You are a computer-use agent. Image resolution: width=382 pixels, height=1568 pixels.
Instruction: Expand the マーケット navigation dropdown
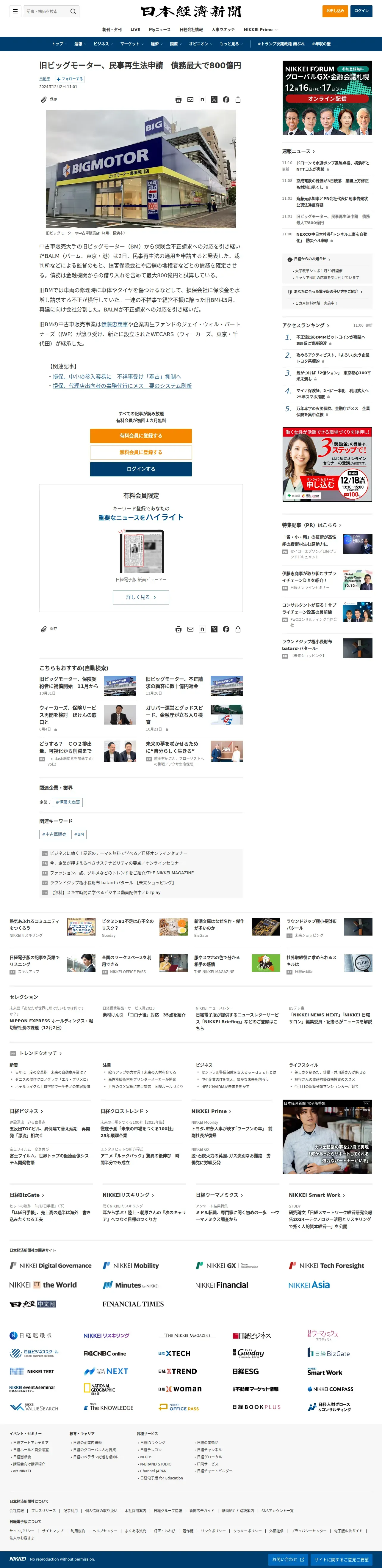(132, 44)
